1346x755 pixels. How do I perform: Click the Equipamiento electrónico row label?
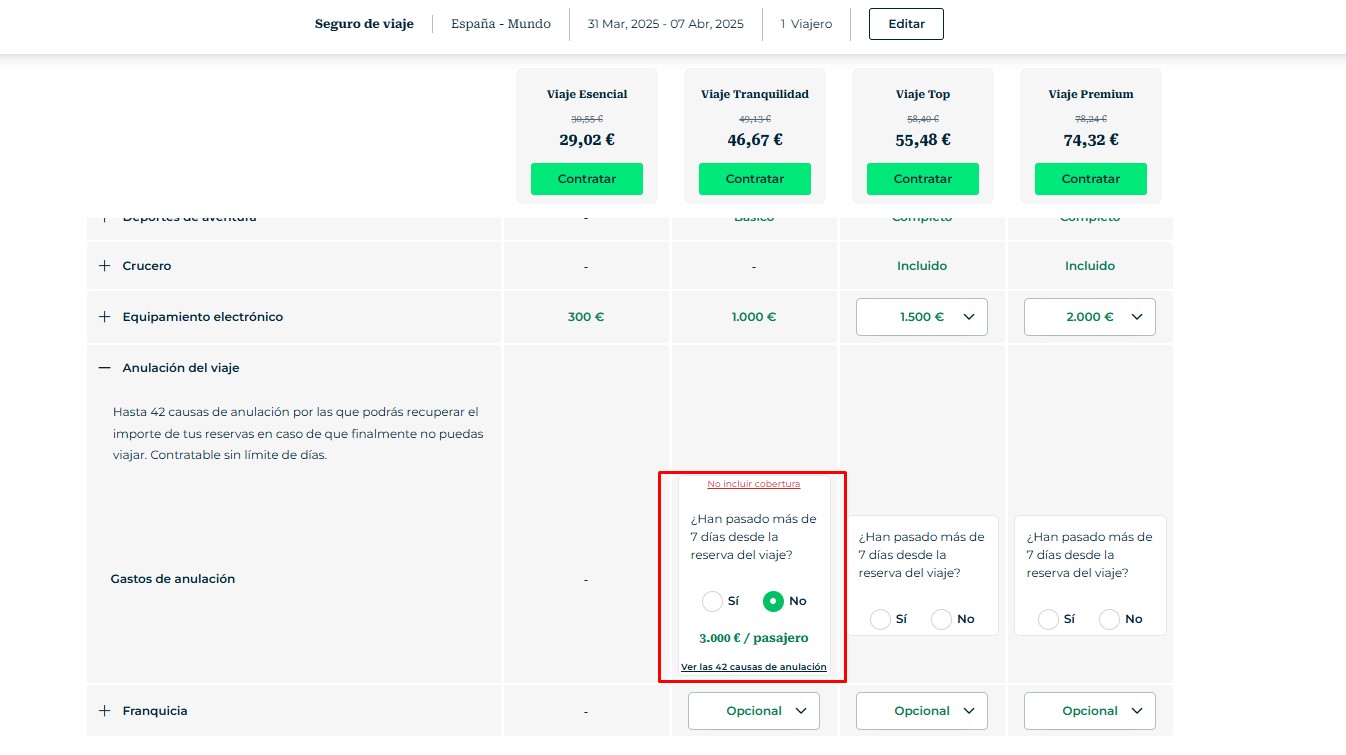tap(203, 317)
